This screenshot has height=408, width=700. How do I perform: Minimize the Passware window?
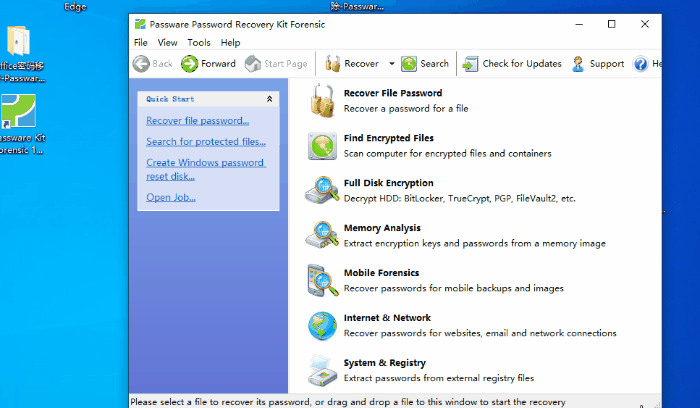tap(579, 24)
